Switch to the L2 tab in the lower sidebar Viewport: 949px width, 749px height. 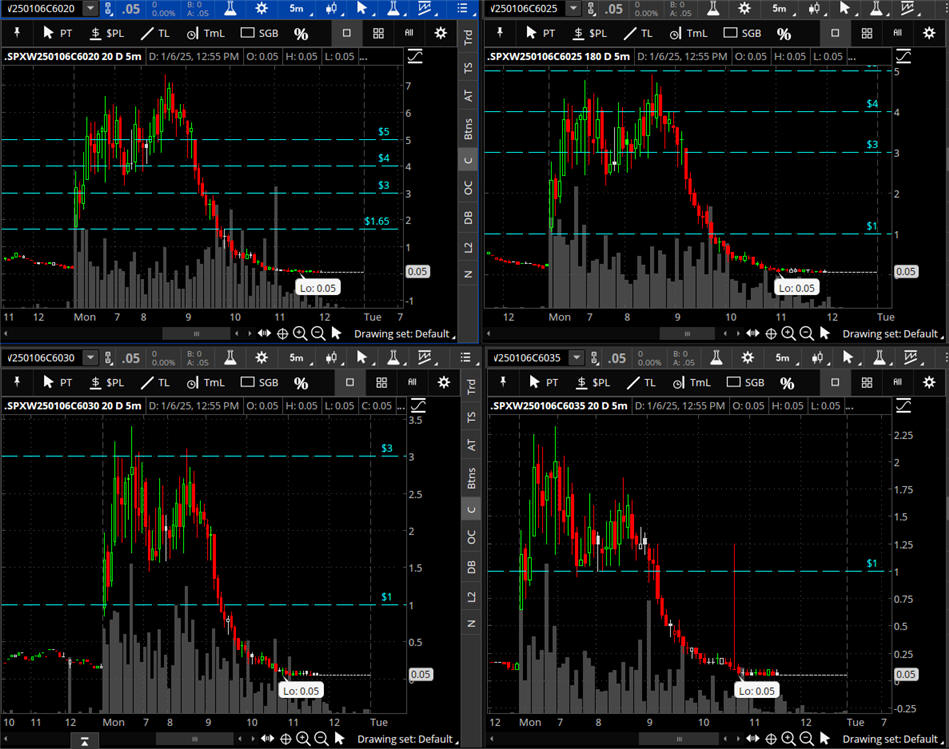pos(468,595)
